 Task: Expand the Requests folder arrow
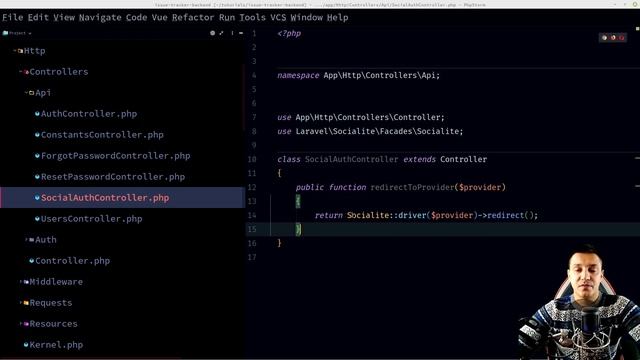click(x=20, y=303)
